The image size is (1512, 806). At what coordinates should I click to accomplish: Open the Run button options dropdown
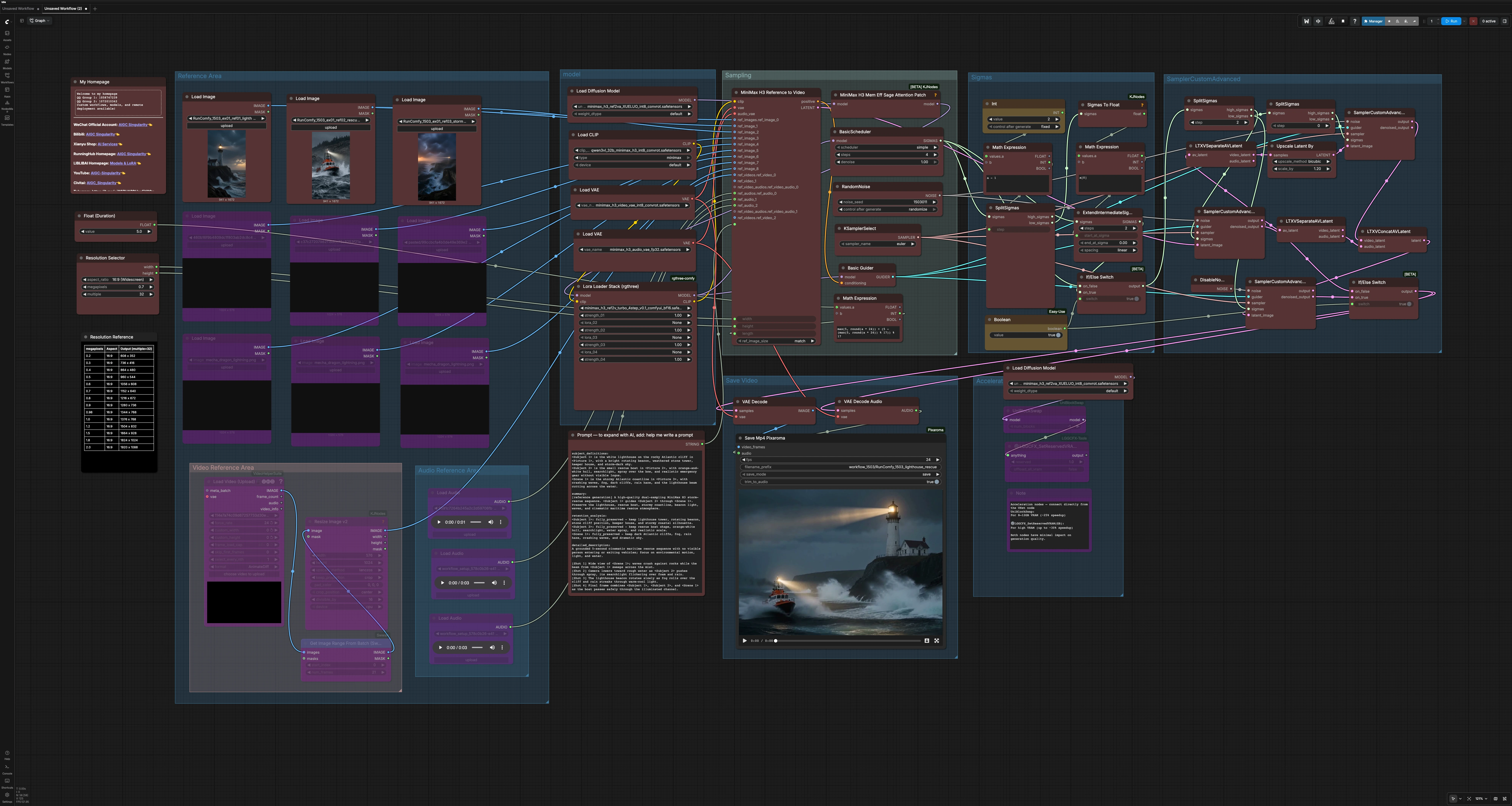click(x=1464, y=21)
